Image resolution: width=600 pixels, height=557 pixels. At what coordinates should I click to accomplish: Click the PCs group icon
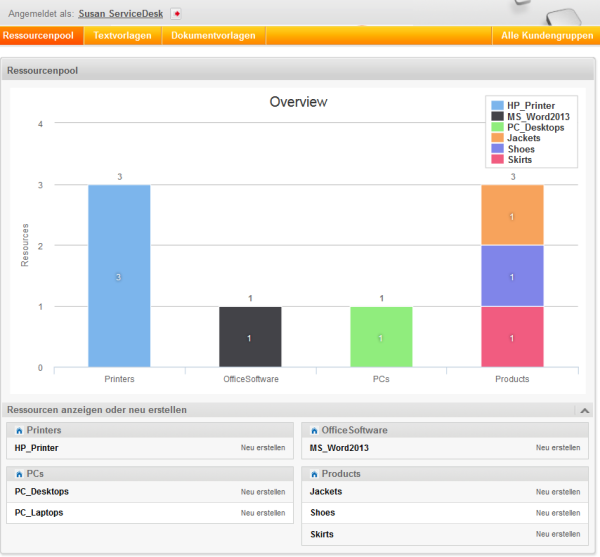coord(20,473)
